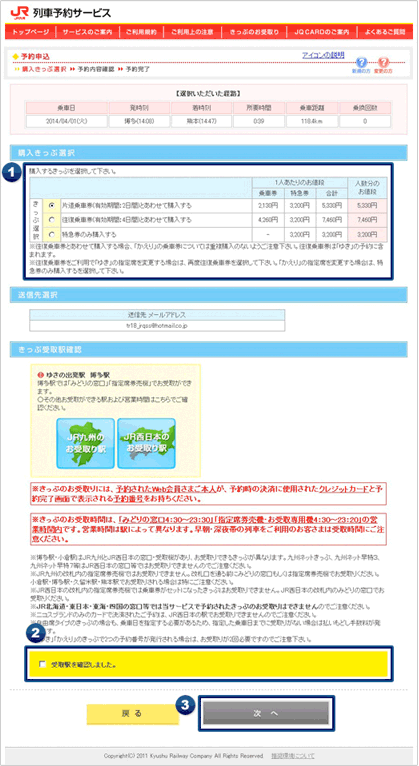Open the きっぷのお受取り menu item
The height and width of the screenshot is (766, 419).
tap(254, 32)
